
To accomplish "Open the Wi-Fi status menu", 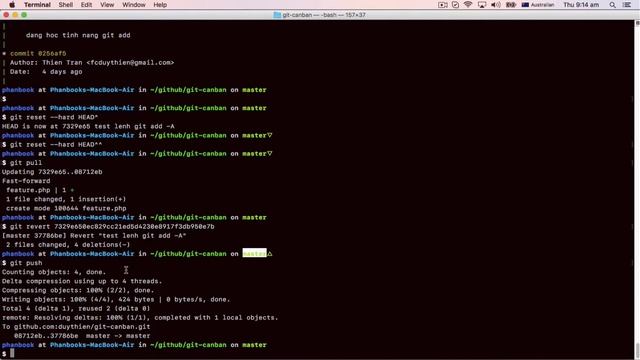I will point(468,5).
